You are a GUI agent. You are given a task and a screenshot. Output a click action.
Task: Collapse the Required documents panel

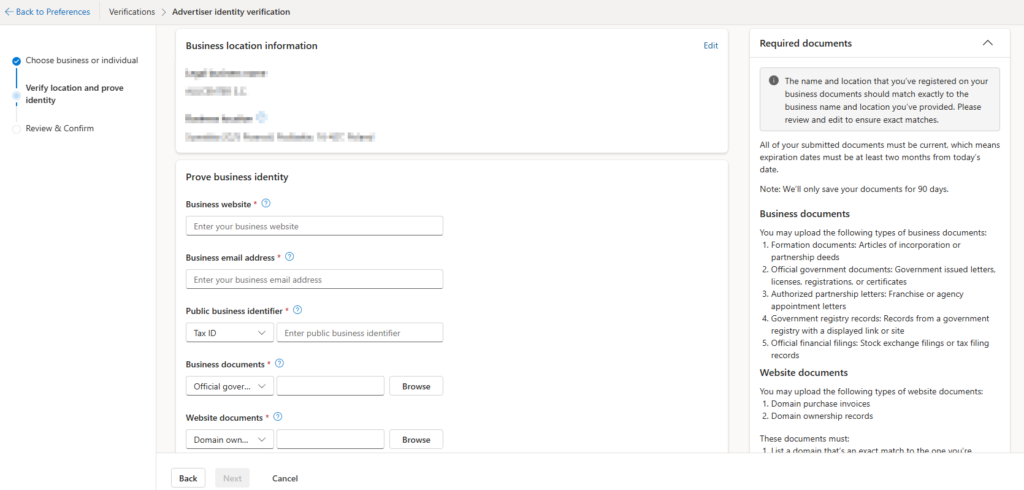coord(987,43)
